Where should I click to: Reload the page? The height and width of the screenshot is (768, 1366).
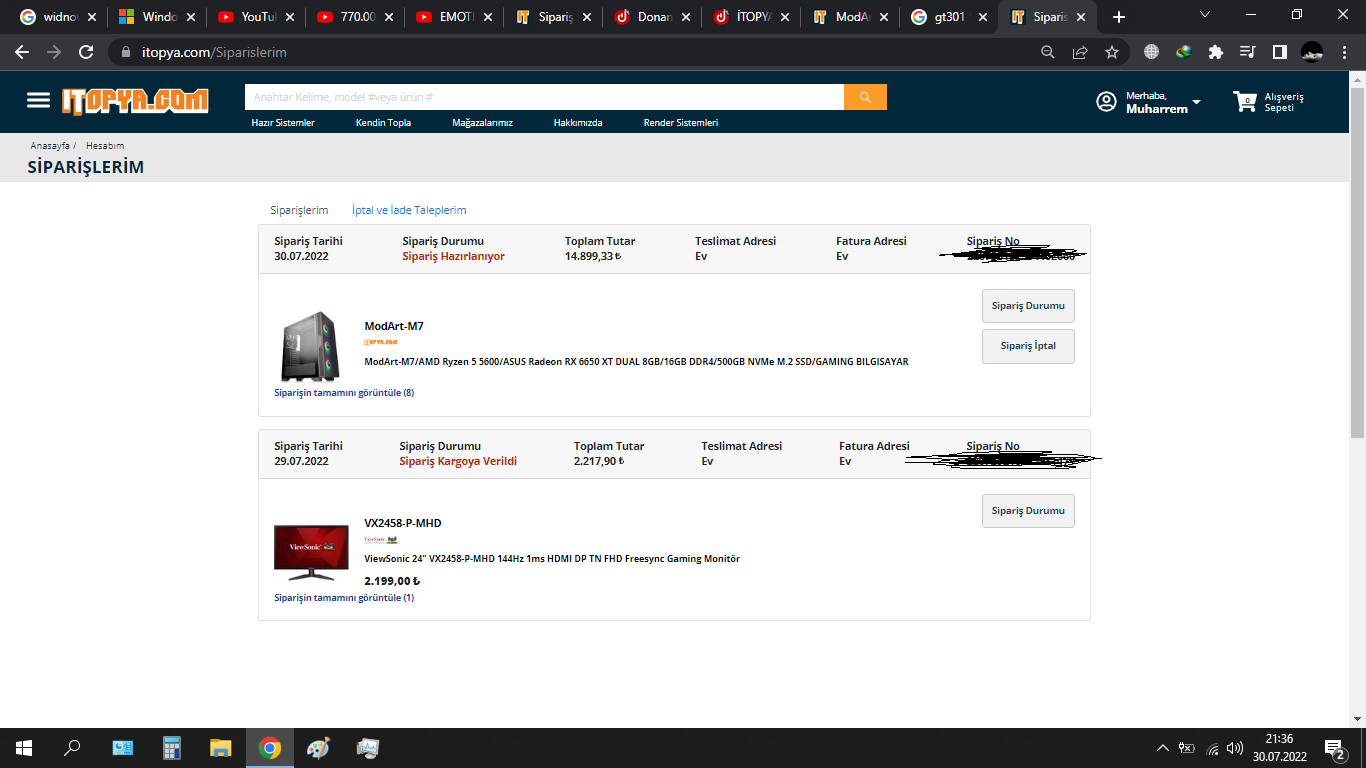point(86,52)
